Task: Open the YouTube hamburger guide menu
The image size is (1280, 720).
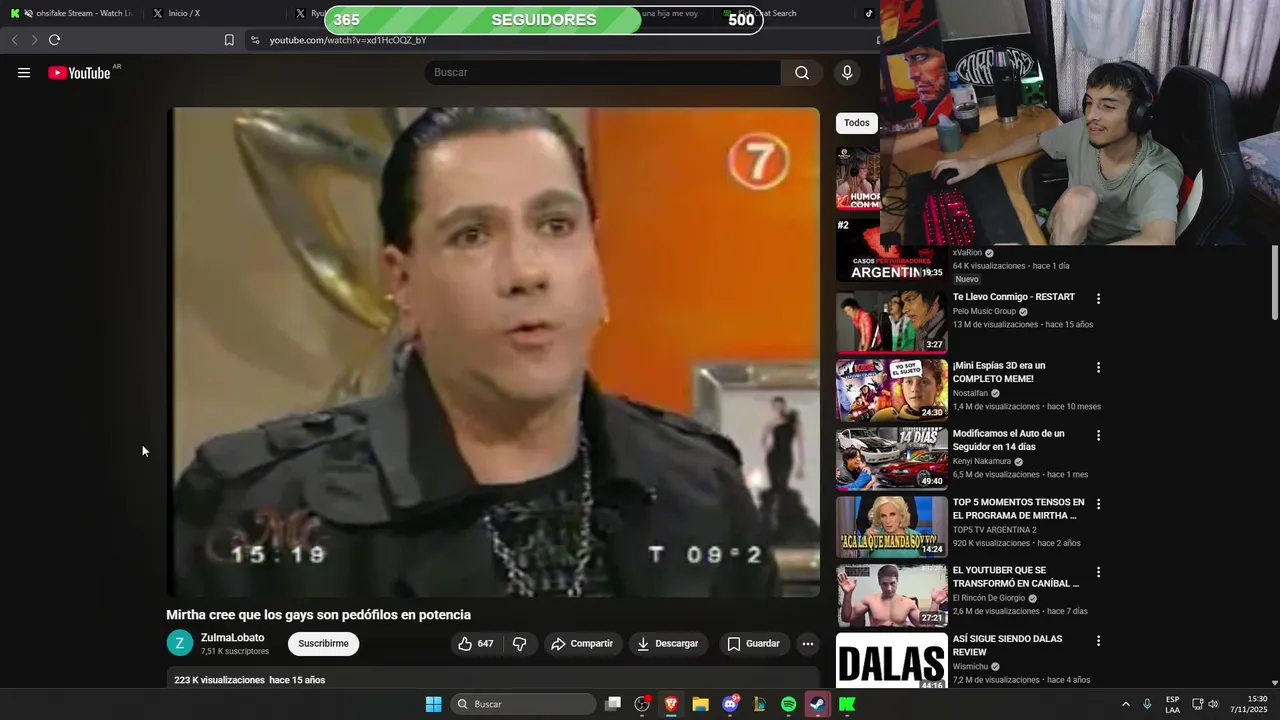Action: click(x=24, y=73)
